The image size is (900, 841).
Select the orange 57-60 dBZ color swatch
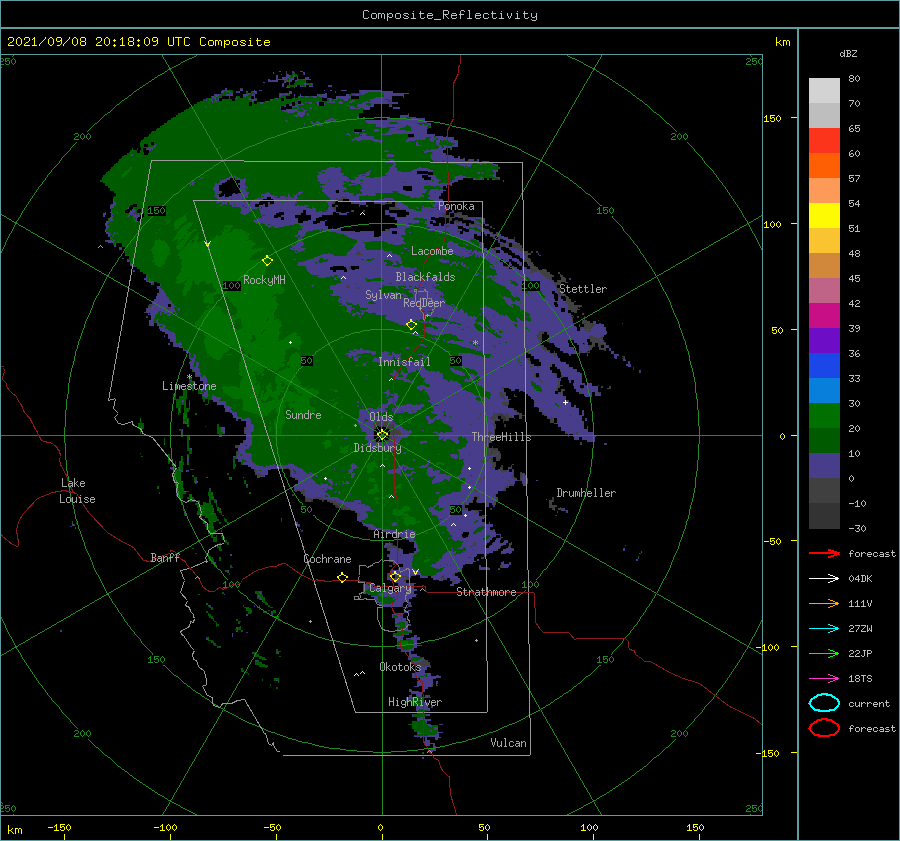click(824, 165)
